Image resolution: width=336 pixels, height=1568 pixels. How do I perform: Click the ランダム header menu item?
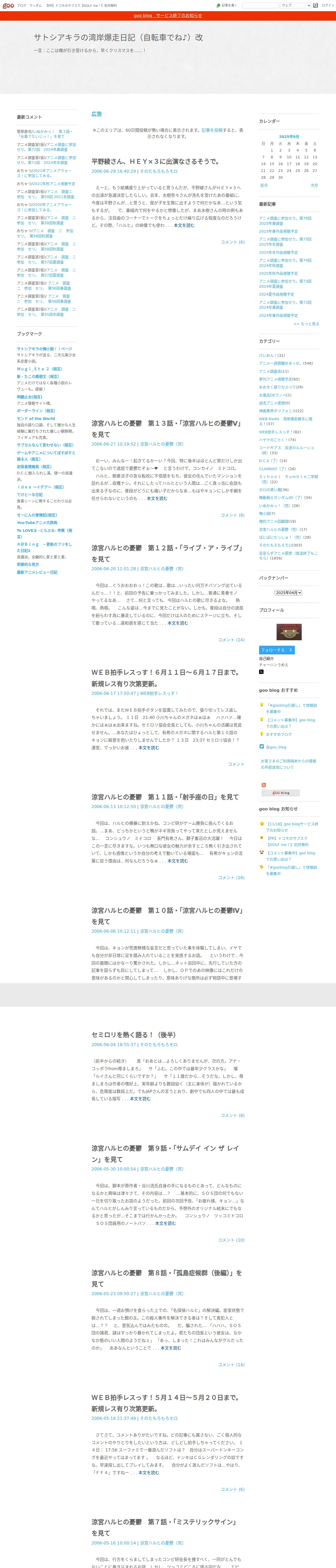click(35, 5)
